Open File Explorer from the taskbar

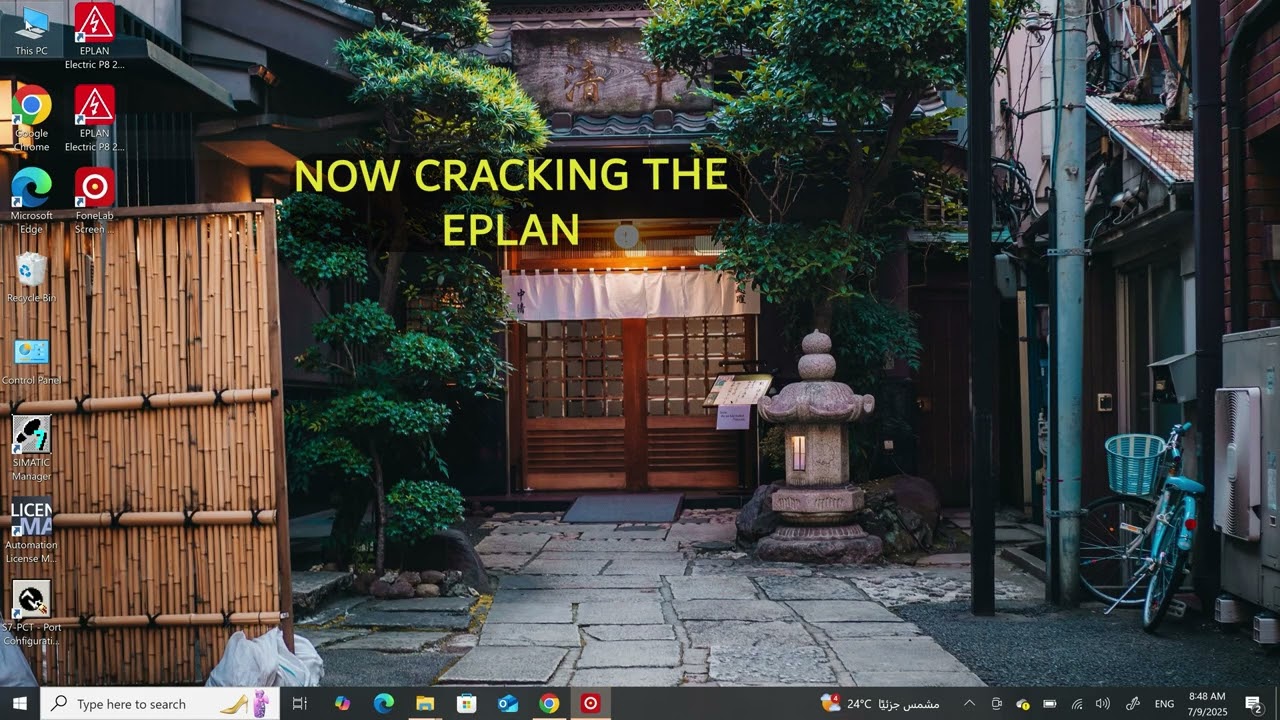(x=425, y=704)
